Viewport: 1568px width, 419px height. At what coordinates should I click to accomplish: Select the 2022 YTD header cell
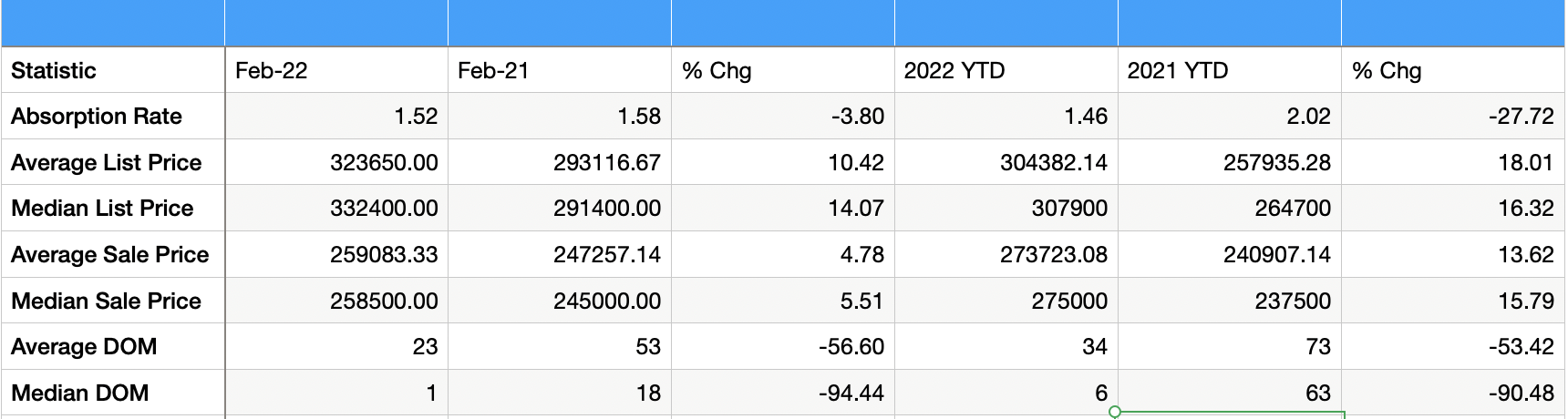pos(1006,70)
